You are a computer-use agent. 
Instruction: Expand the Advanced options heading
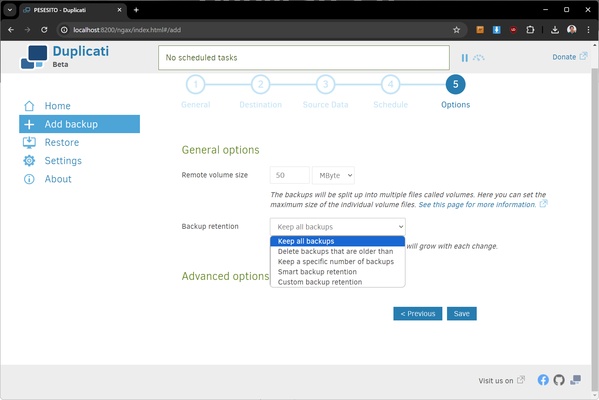tap(225, 276)
